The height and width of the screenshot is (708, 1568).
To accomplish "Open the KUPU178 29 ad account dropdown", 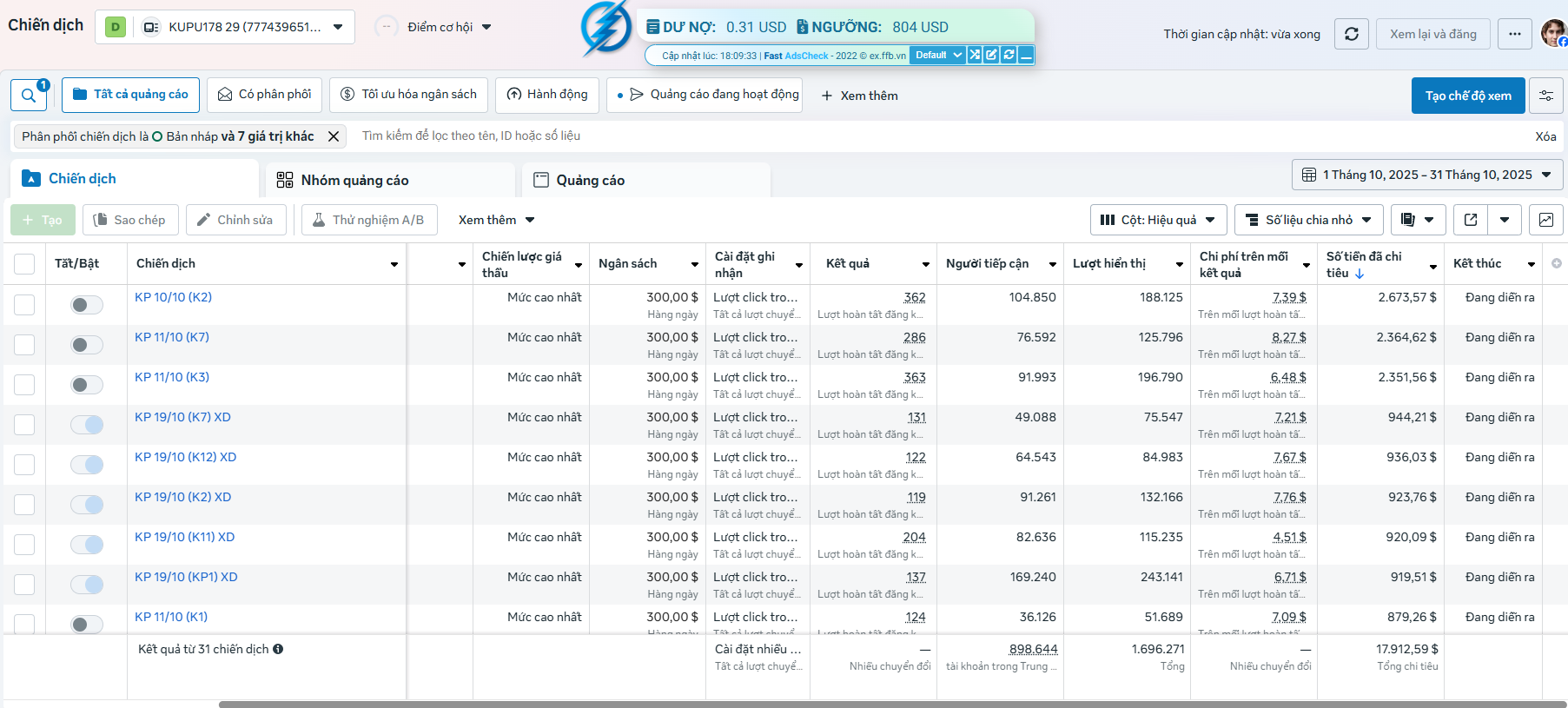I will coord(224,27).
